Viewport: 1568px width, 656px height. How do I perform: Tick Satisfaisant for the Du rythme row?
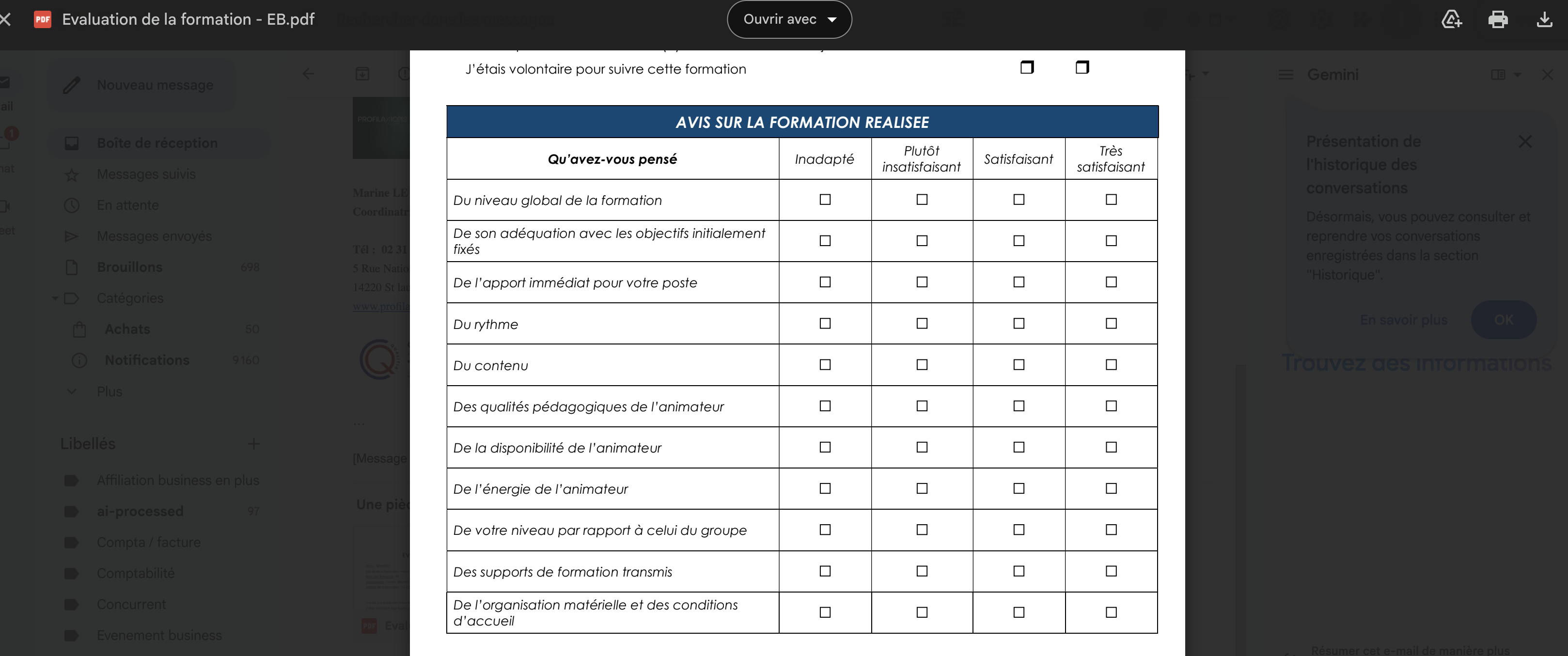click(x=1019, y=324)
